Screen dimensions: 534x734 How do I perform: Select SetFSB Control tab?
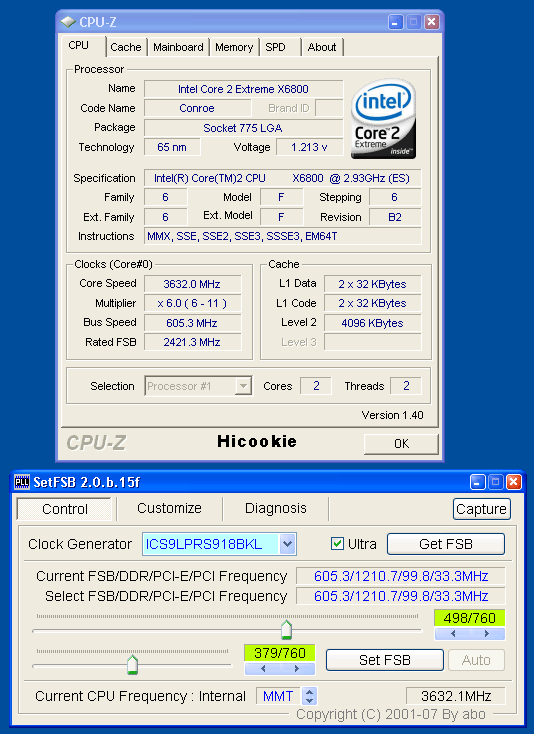pos(65,509)
